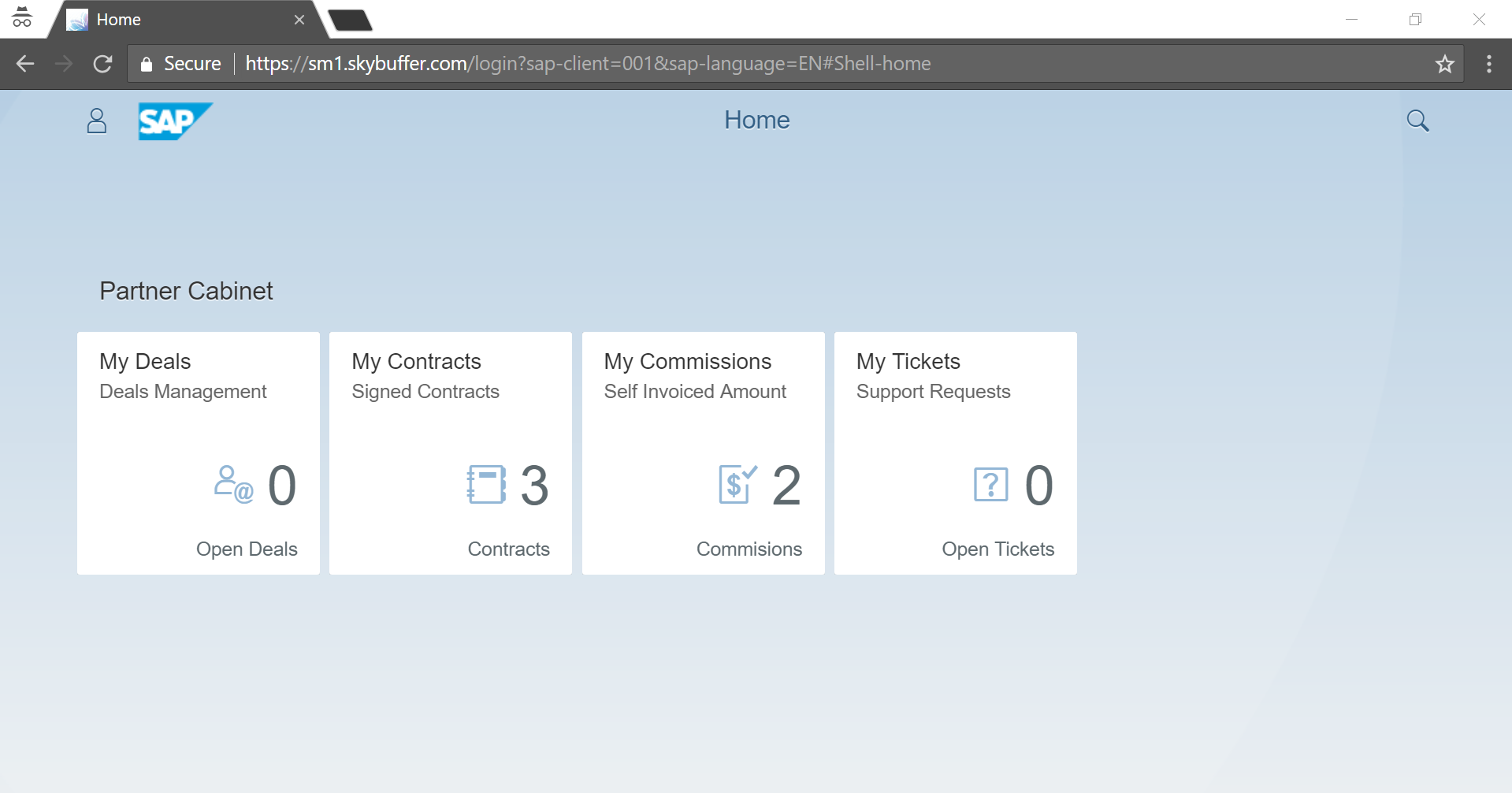Click the Home tab favicon

(x=76, y=20)
